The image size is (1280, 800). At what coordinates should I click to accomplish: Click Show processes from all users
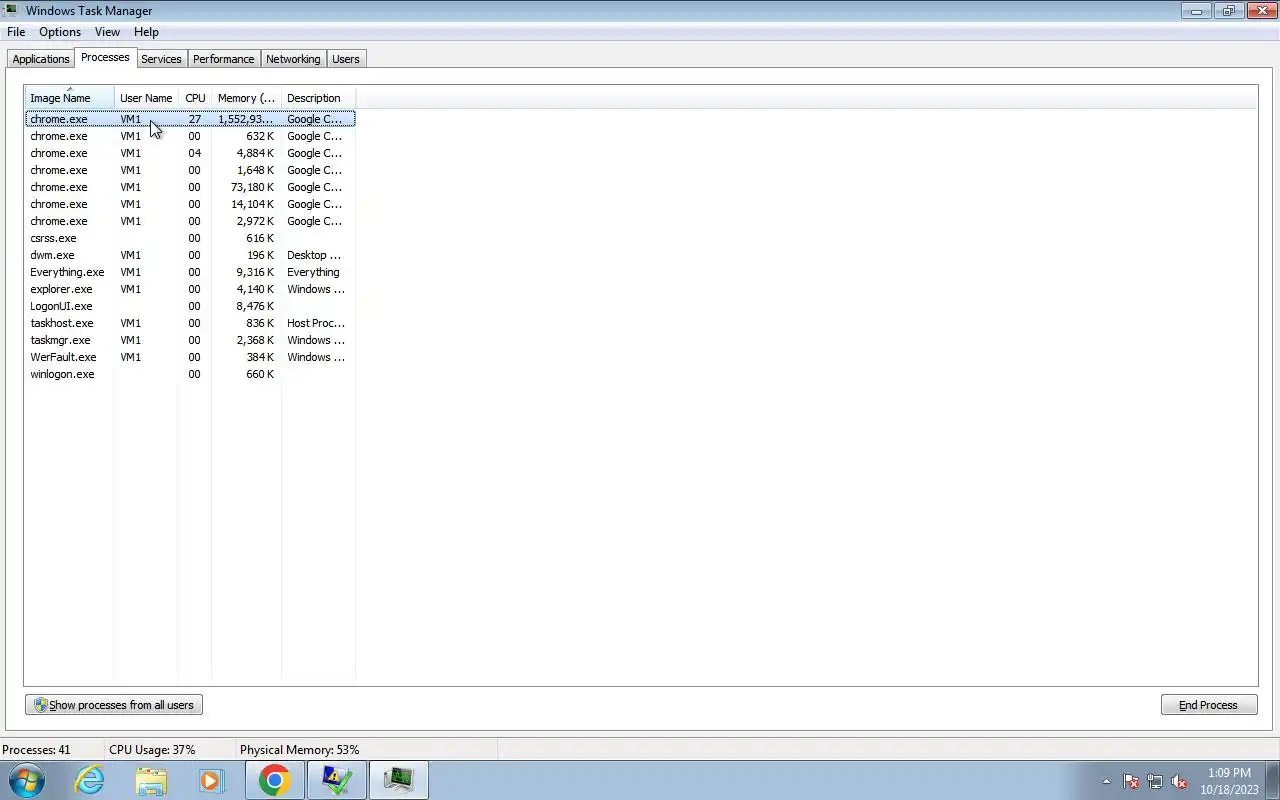(x=114, y=705)
